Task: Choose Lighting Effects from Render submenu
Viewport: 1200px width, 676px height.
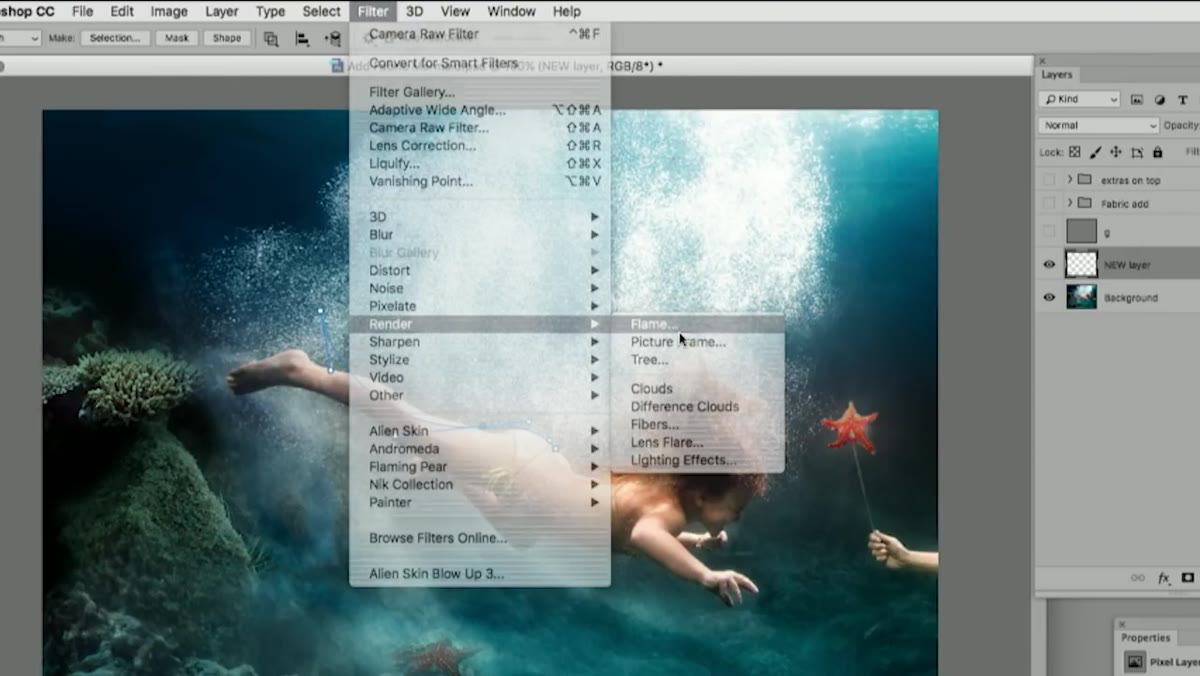Action: click(698, 460)
